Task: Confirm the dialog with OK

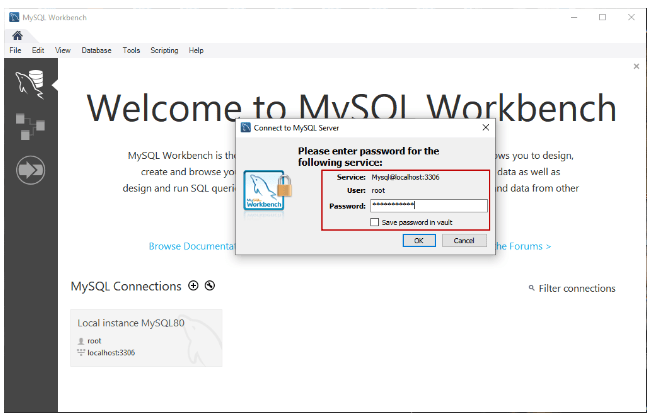Action: click(419, 241)
